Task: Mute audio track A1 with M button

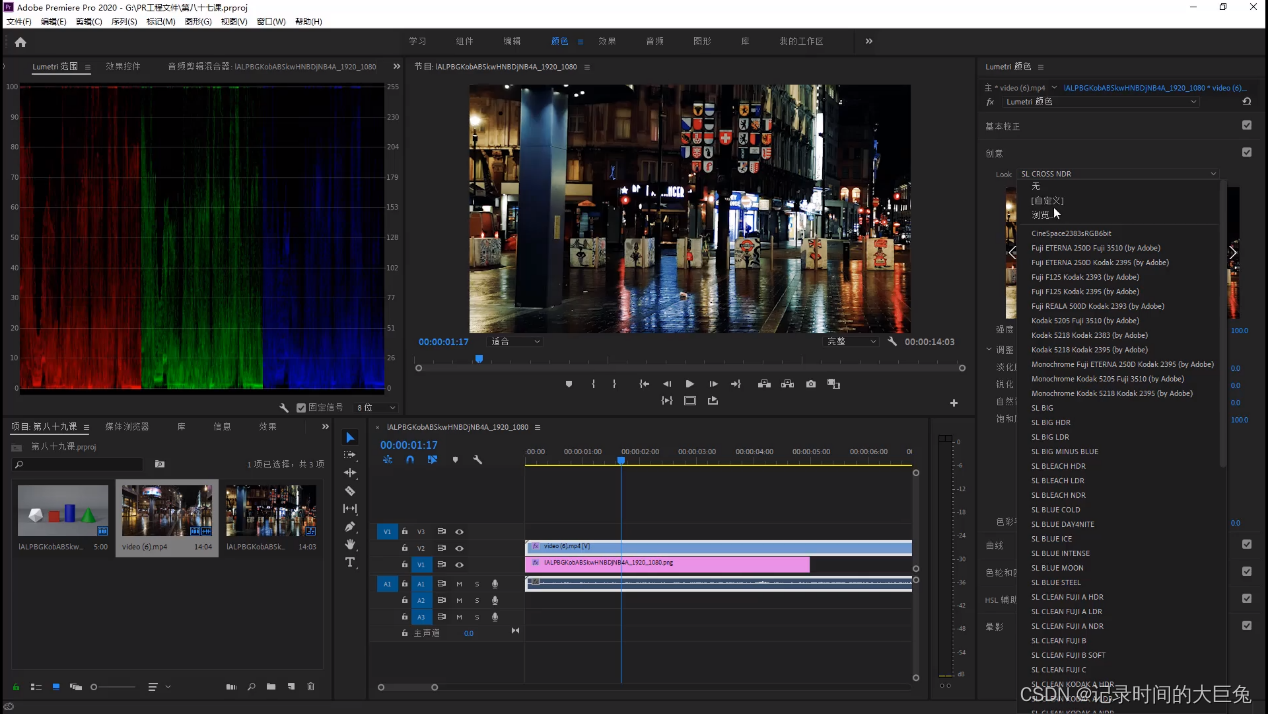Action: pos(459,584)
